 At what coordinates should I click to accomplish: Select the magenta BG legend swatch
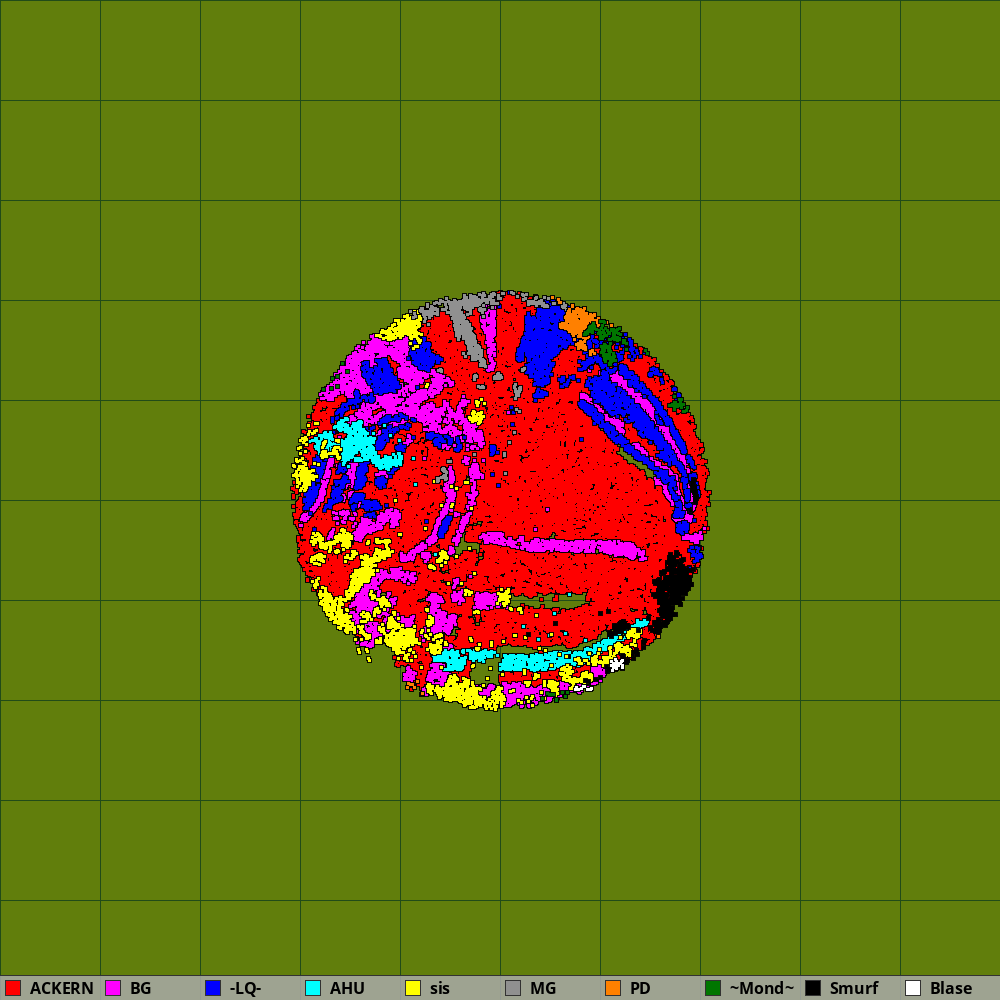click(x=113, y=988)
